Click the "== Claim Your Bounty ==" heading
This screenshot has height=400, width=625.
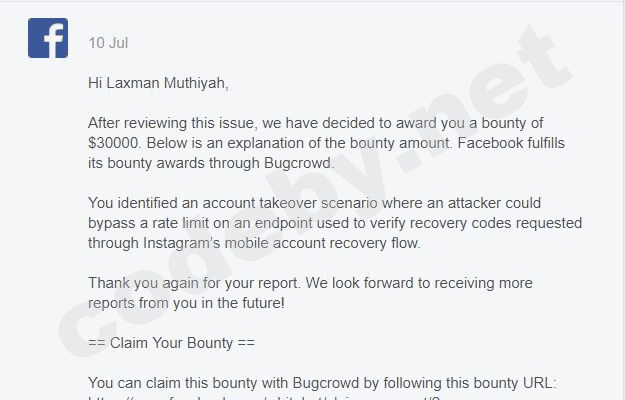pyautogui.click(x=171, y=343)
